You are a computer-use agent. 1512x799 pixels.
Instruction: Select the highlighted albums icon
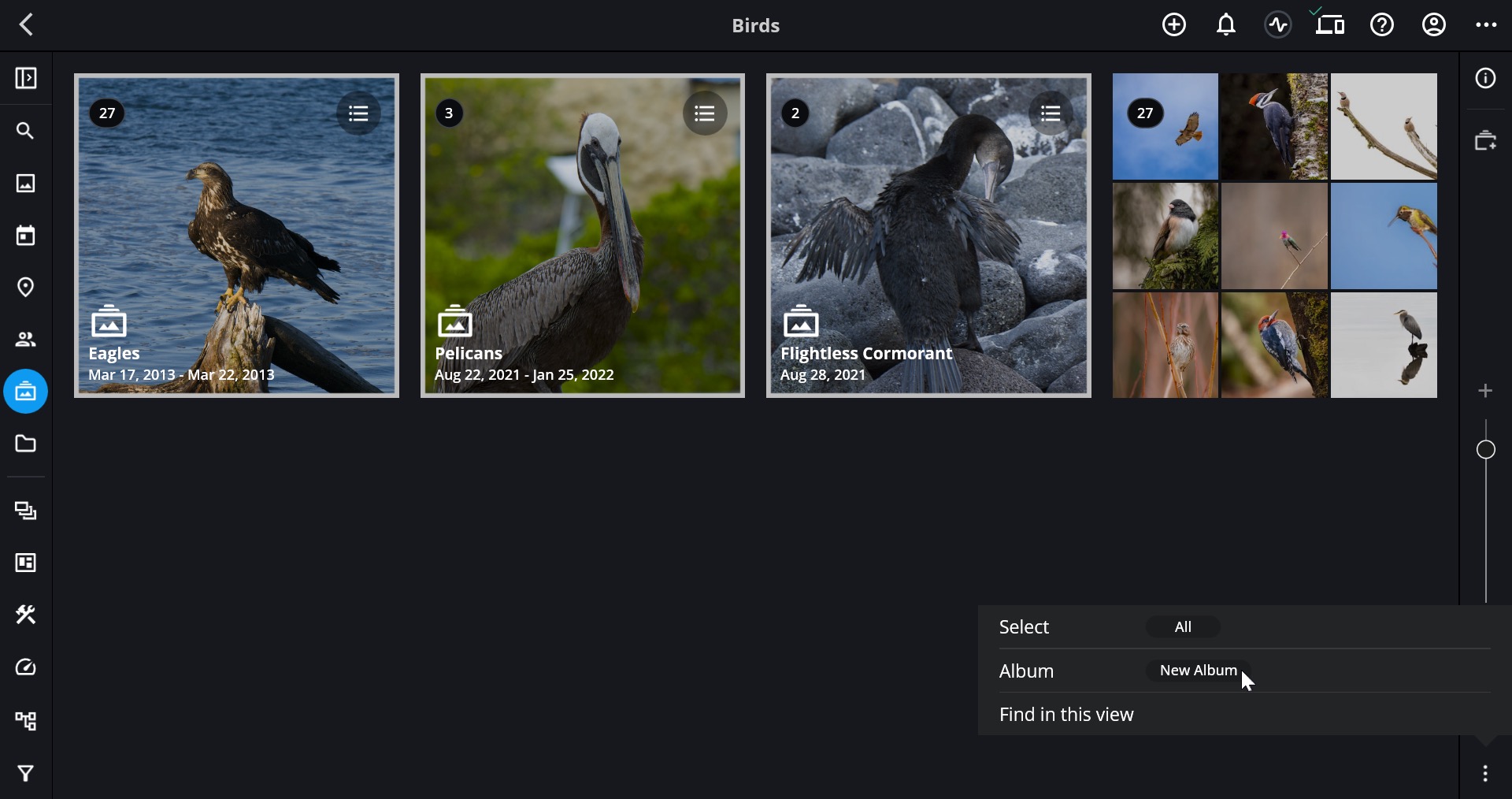coord(26,392)
